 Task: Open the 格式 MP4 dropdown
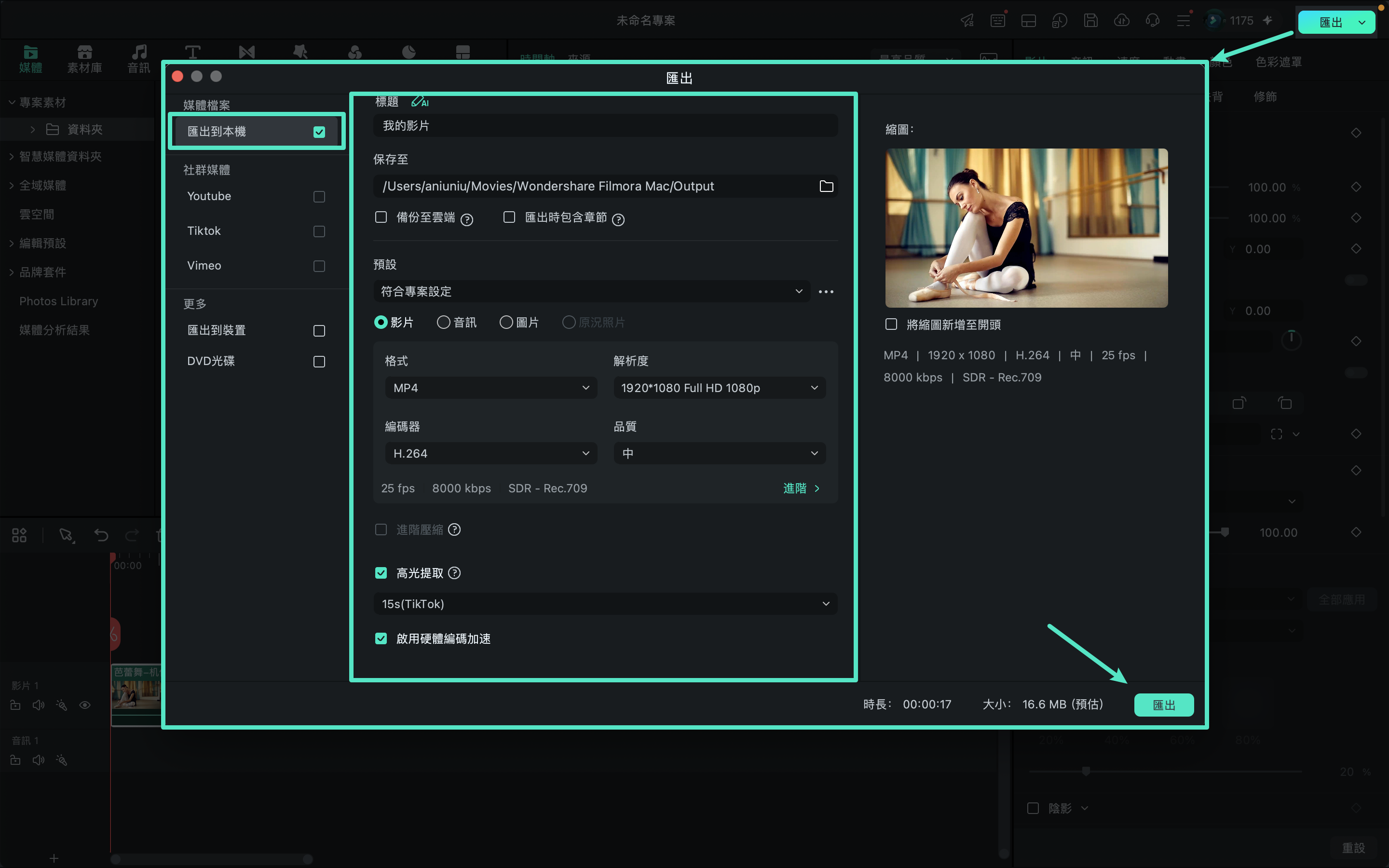pyautogui.click(x=491, y=388)
